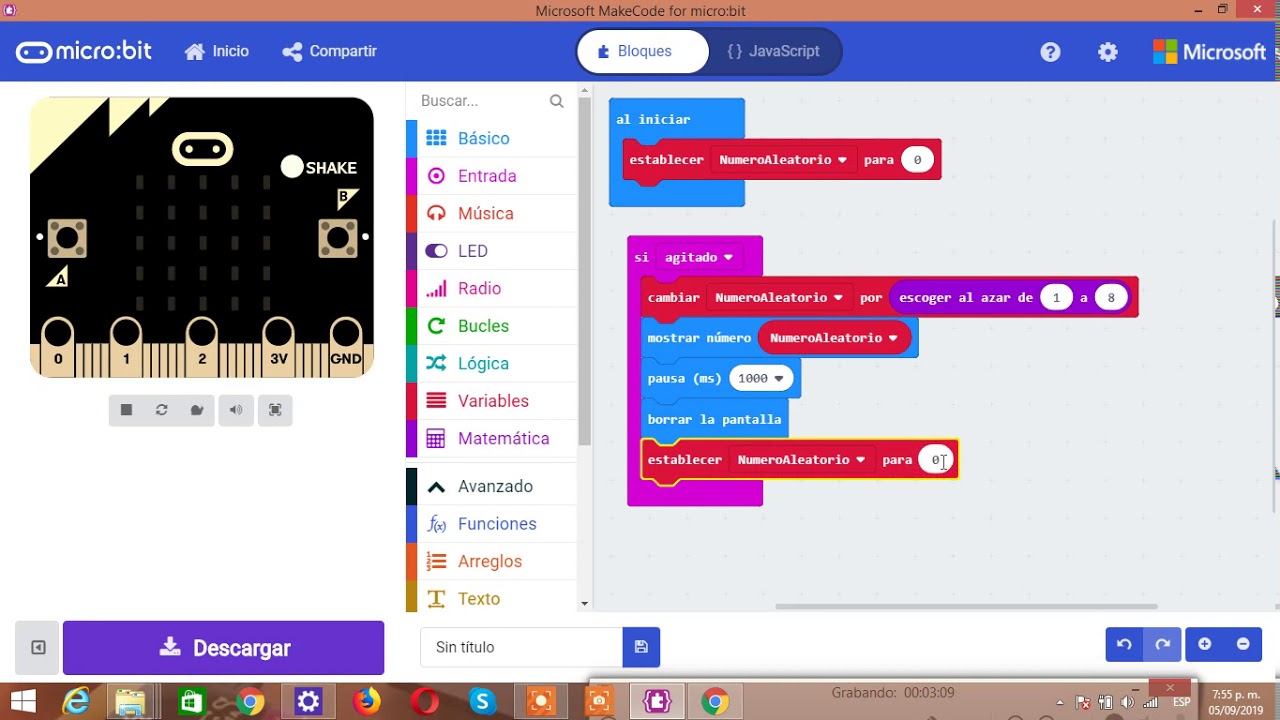Edit the 0 value in al iniciar block

pos(917,160)
